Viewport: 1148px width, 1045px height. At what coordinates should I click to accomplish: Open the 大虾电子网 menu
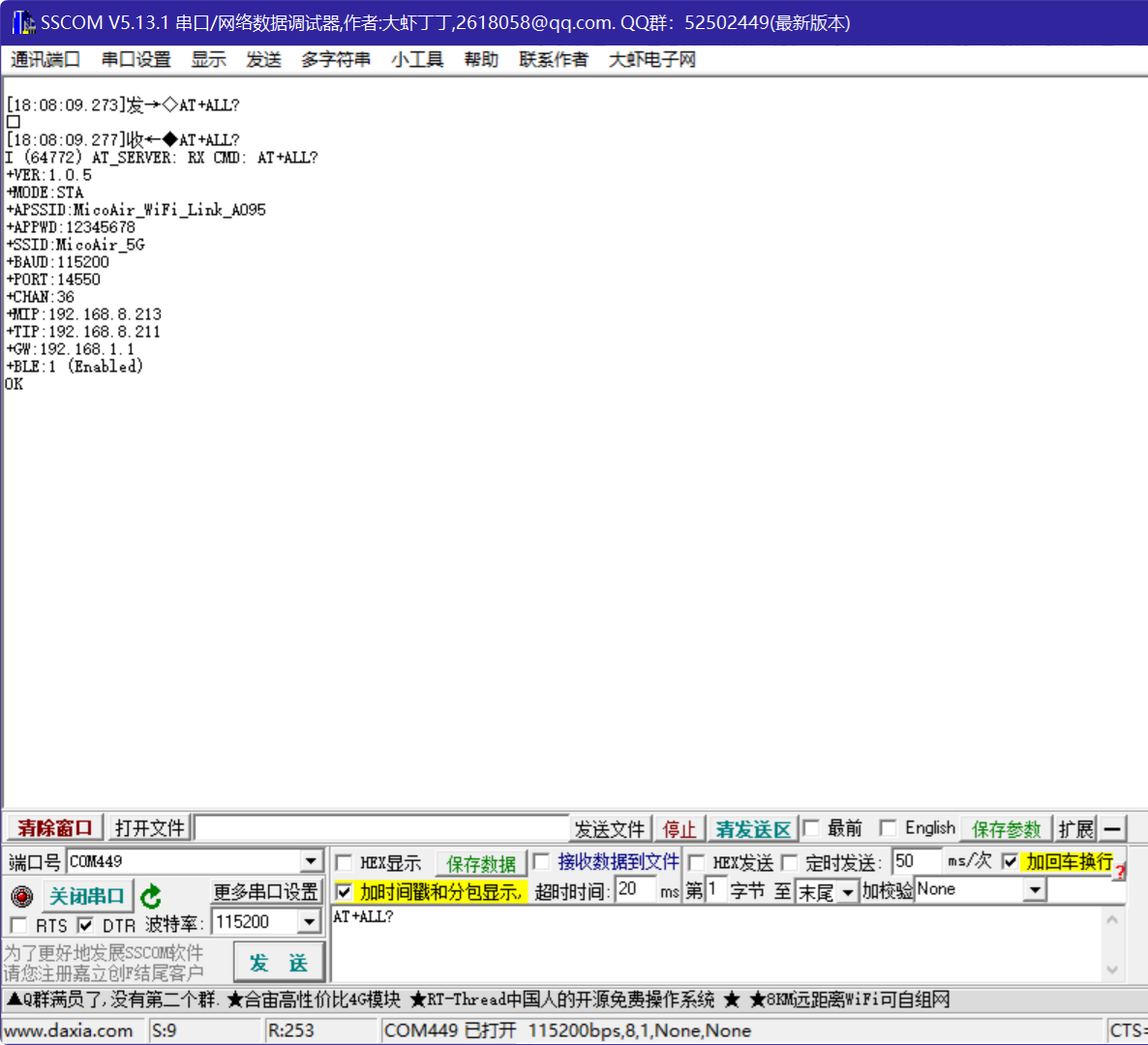(x=651, y=59)
